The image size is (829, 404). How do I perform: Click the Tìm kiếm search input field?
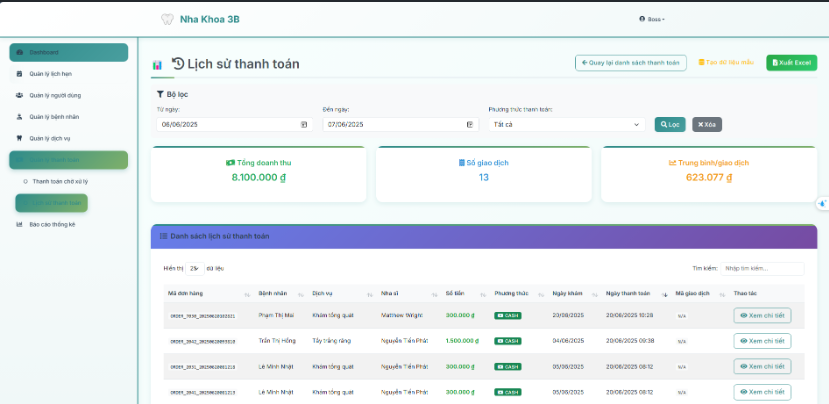pyautogui.click(x=763, y=268)
